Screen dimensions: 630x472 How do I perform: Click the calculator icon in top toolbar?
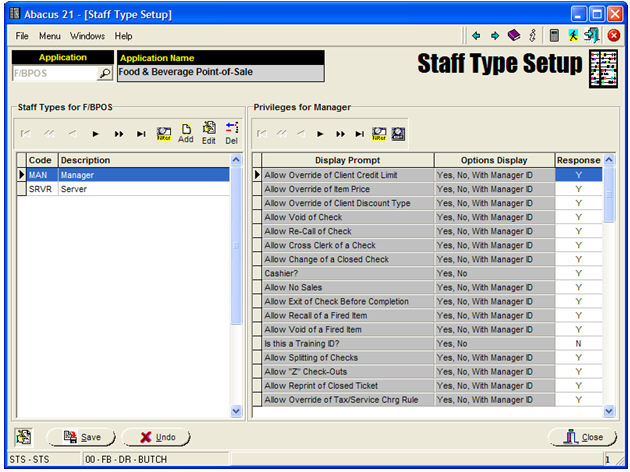[554, 35]
